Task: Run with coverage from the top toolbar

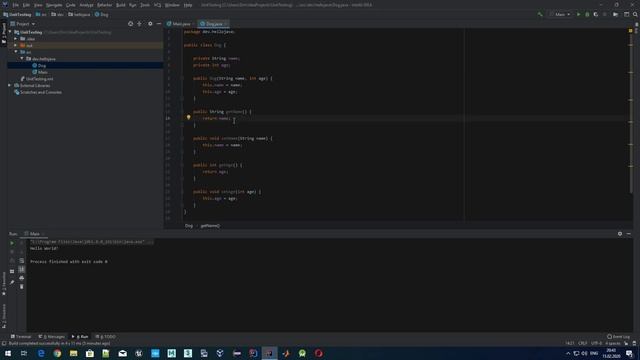Action: [596, 14]
